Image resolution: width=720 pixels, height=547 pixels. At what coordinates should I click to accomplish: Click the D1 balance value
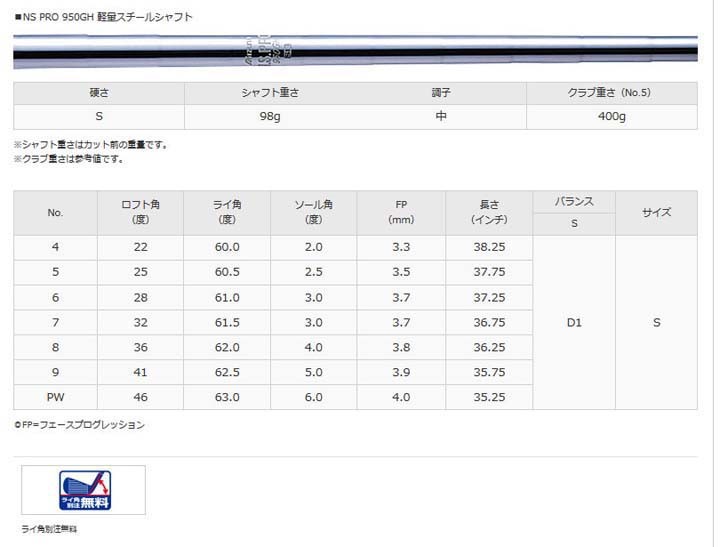point(574,323)
